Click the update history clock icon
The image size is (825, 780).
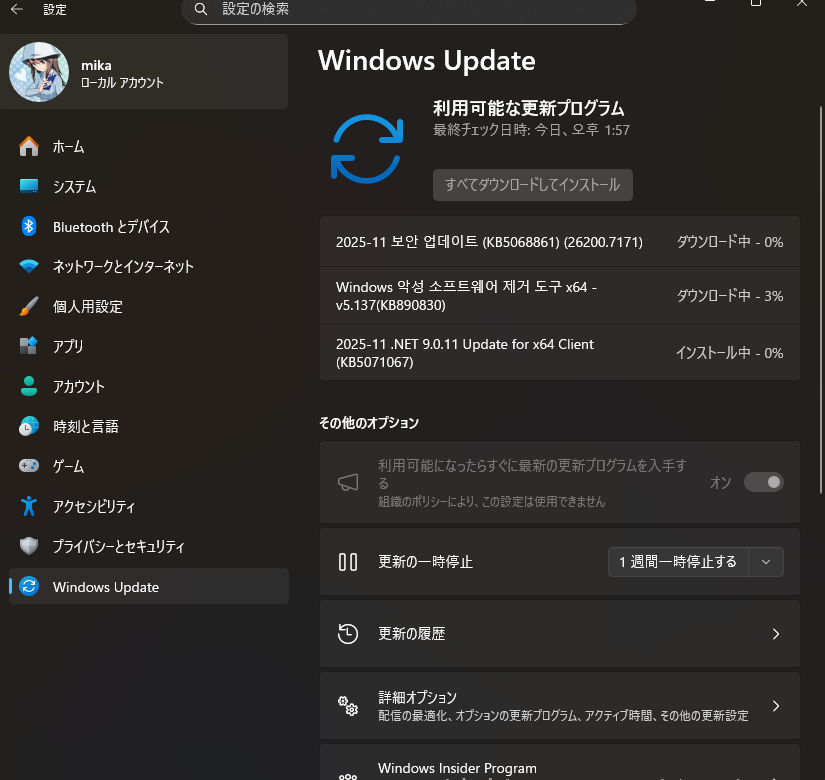point(348,634)
